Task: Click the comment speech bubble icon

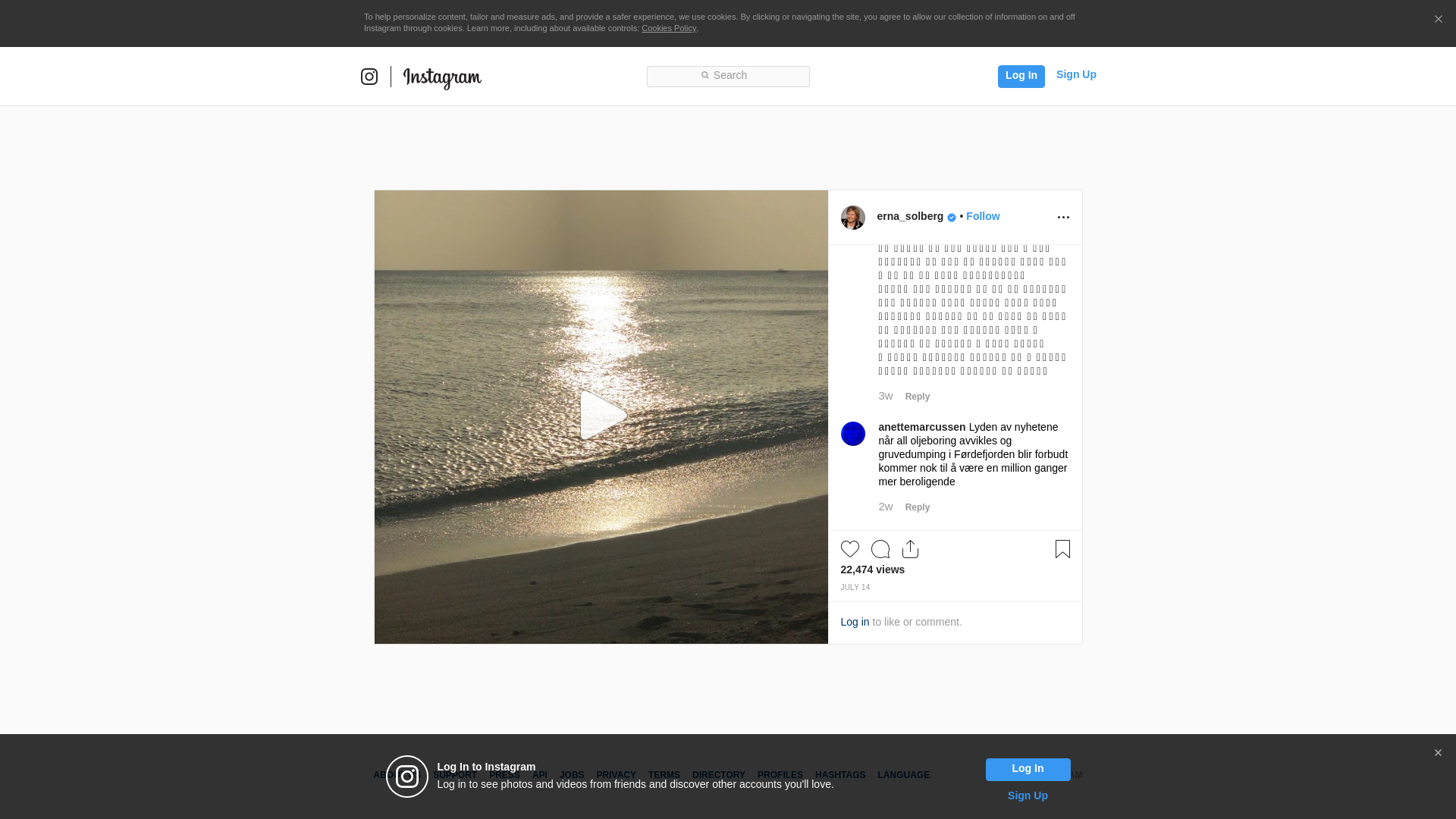Action: tap(880, 549)
